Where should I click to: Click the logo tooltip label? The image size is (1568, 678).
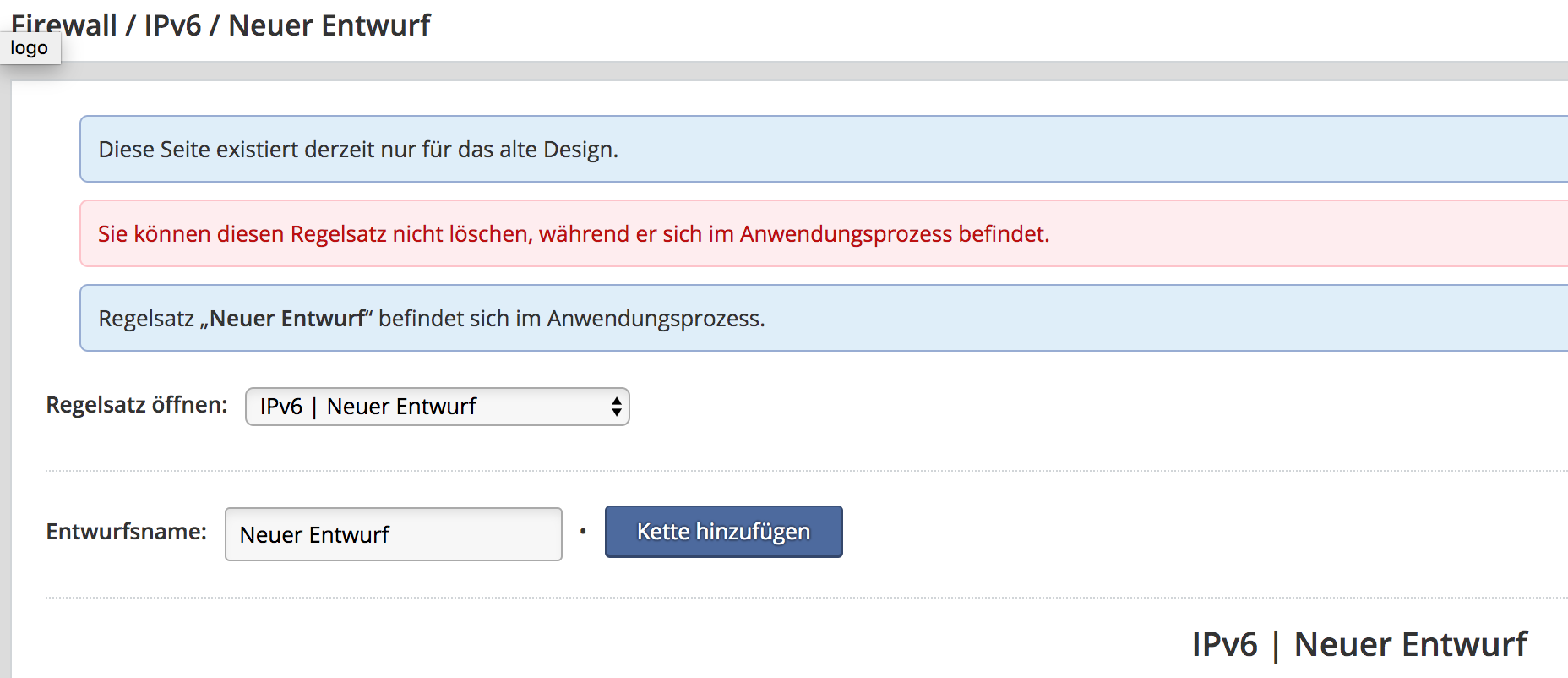point(30,48)
